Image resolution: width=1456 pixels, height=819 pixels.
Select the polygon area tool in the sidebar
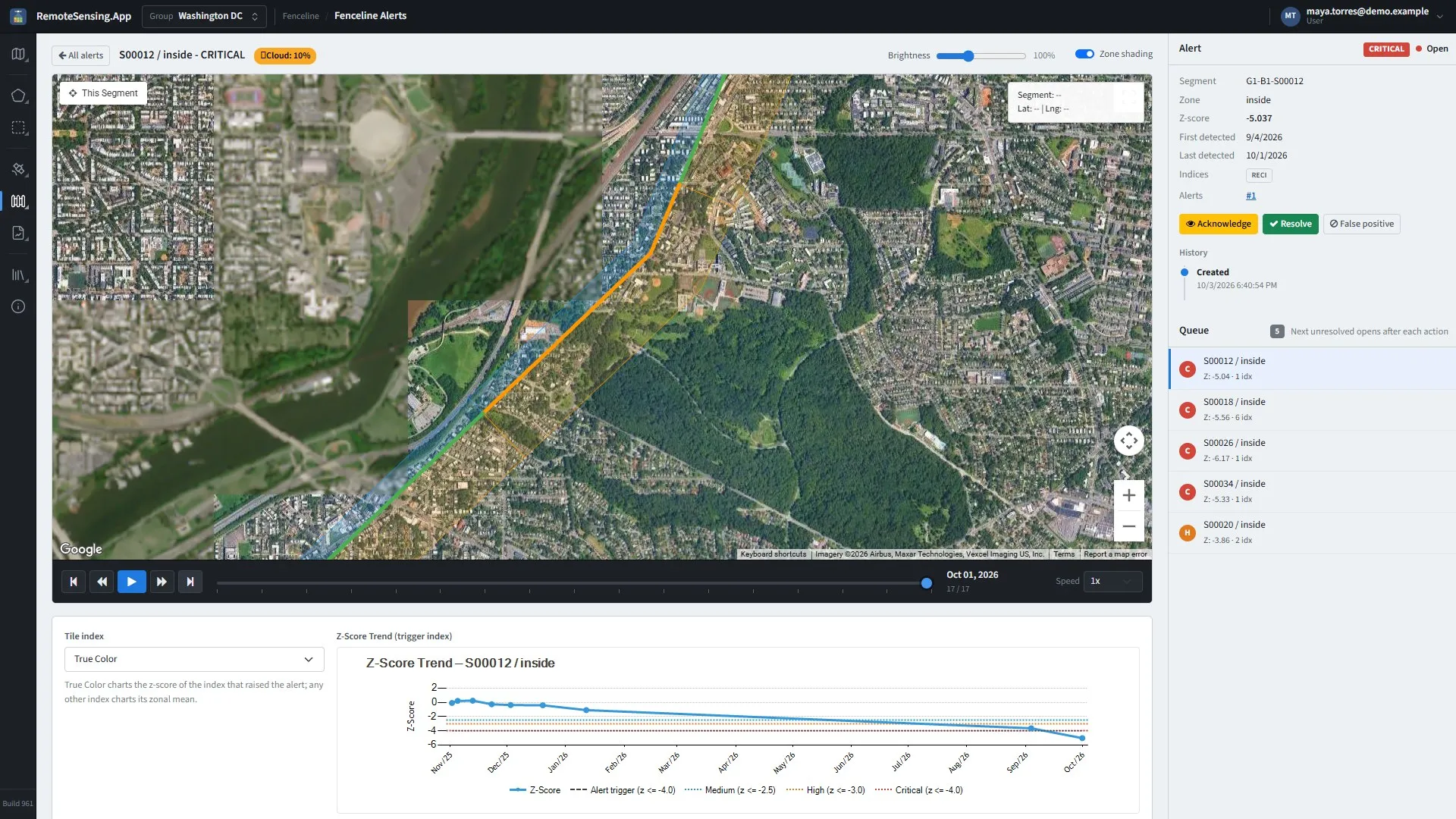[18, 96]
